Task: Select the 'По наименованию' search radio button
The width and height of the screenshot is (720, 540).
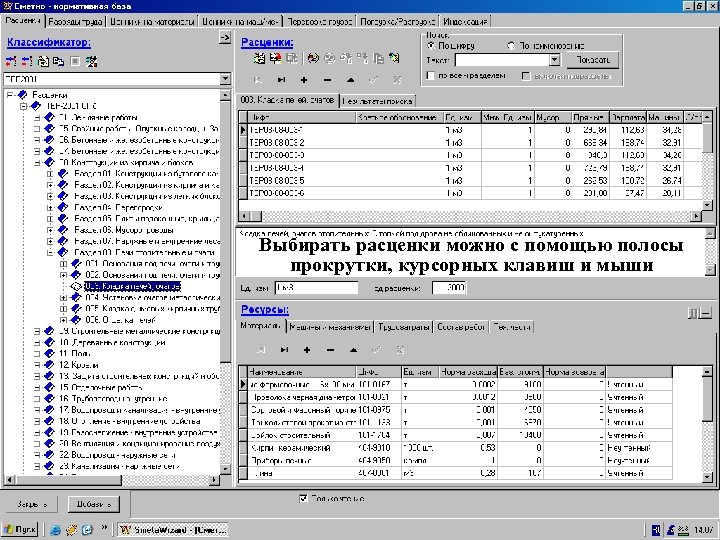Action: point(511,46)
